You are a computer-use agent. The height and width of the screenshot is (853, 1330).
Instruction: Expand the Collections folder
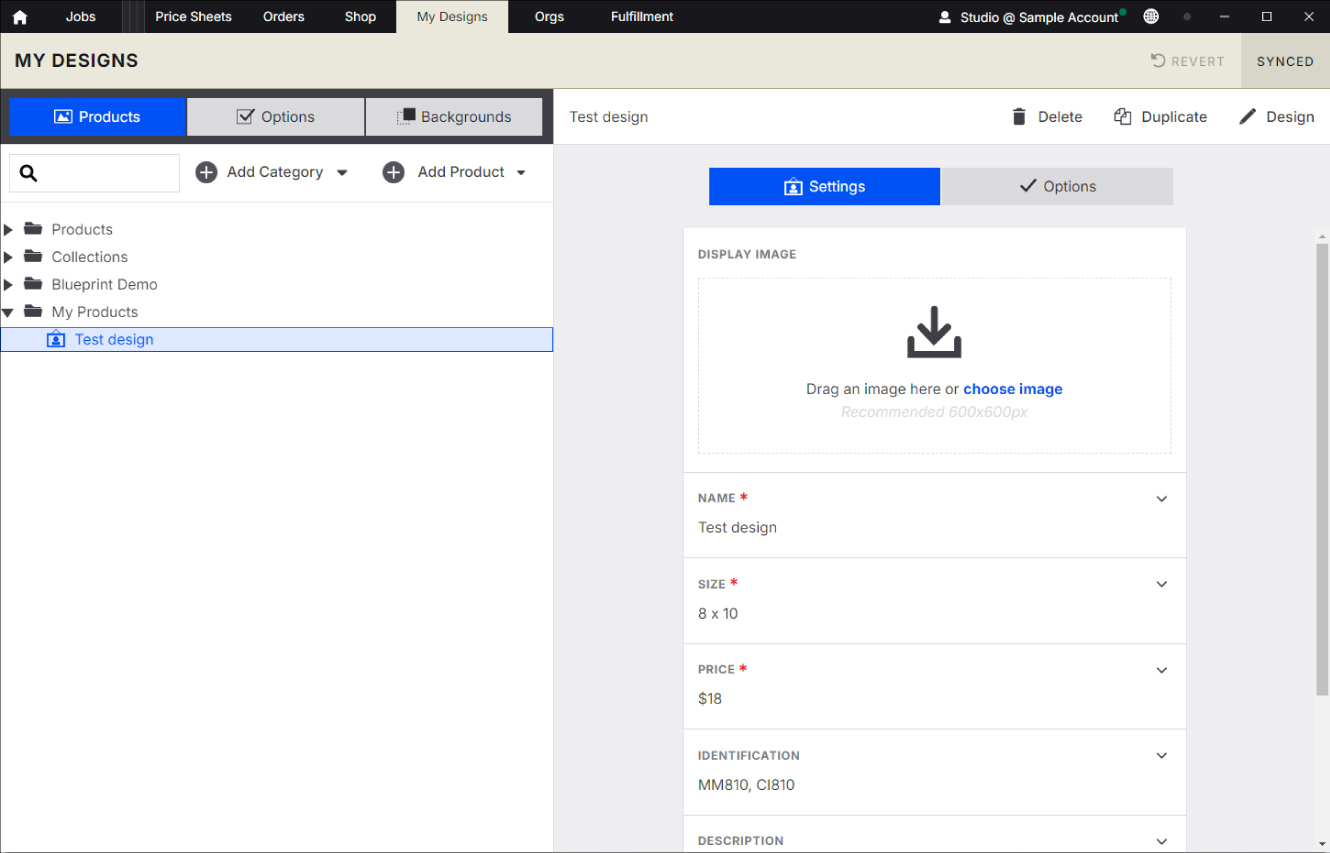(x=9, y=257)
